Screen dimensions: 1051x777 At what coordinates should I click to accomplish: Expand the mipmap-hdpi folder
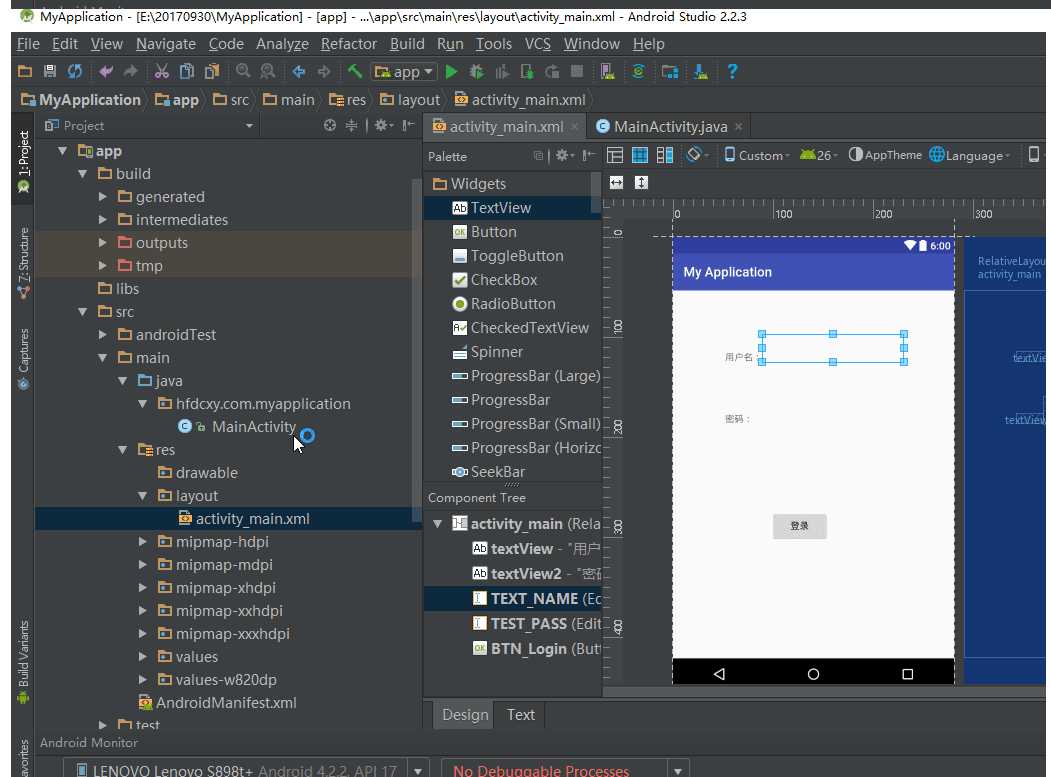tap(143, 541)
